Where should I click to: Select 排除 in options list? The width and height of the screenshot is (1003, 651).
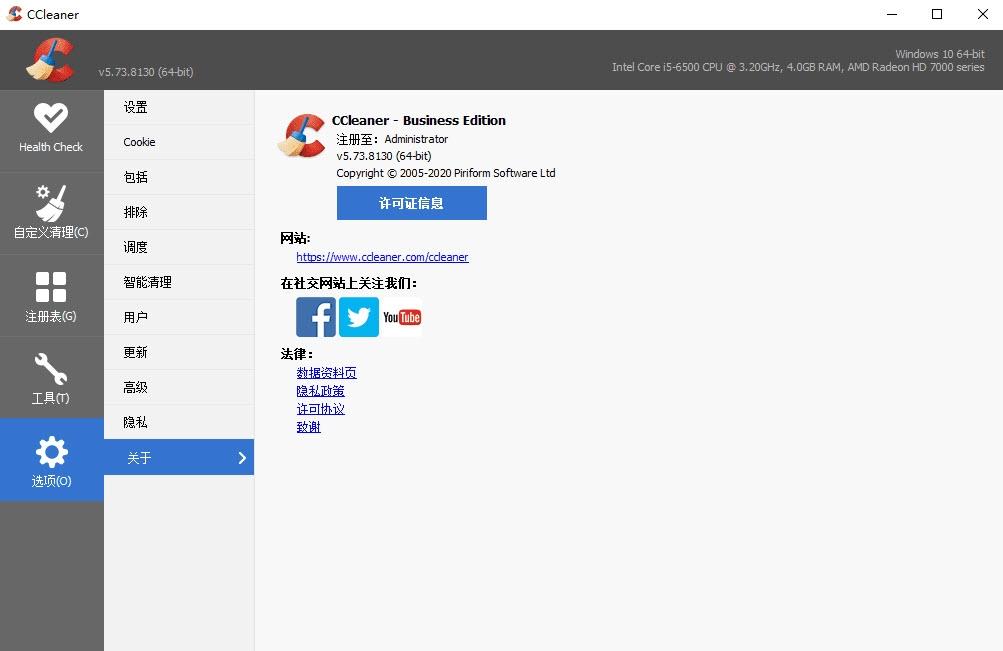179,212
